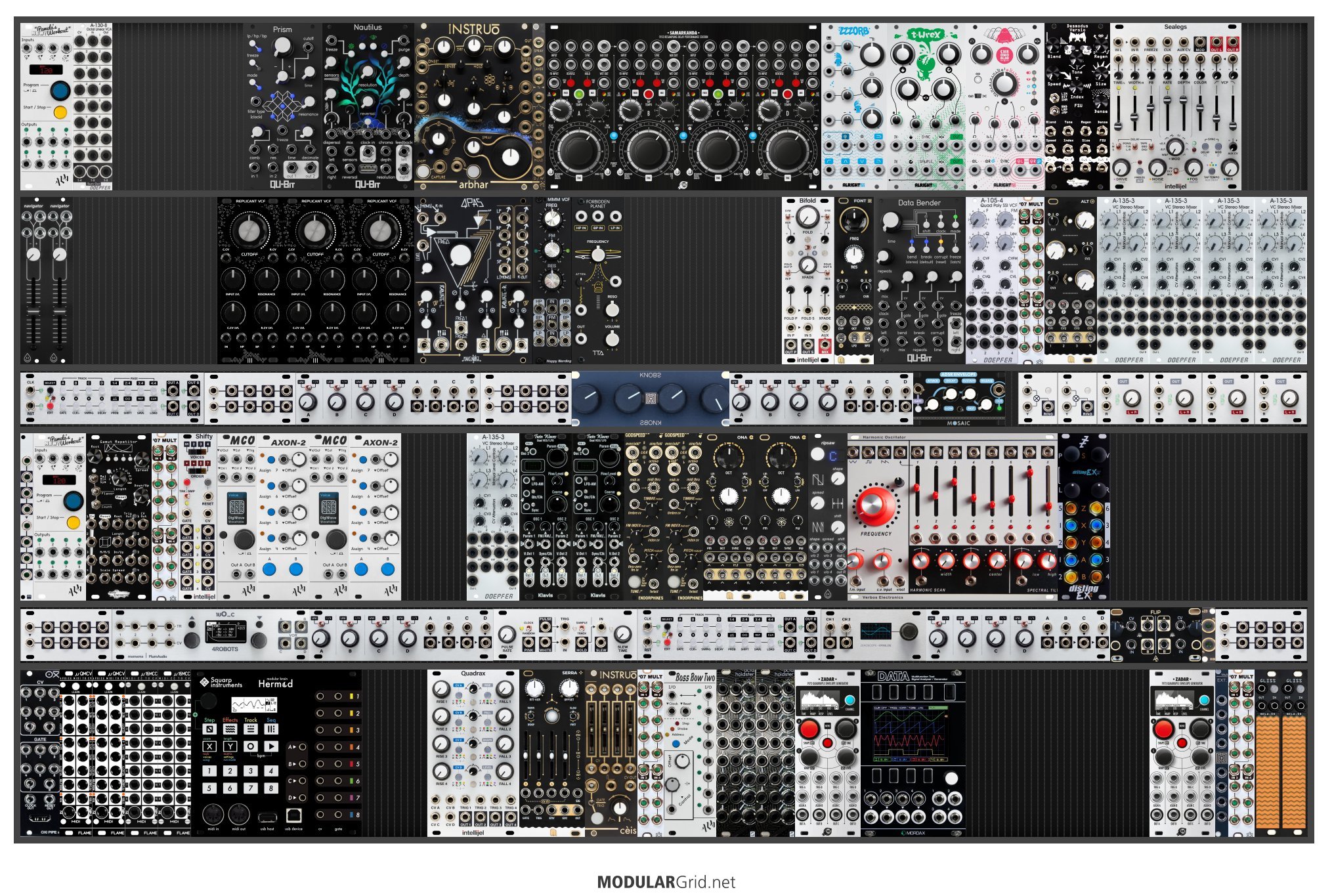The width and height of the screenshot is (1334, 896).
Task: Click the bat graphic on Desmodus Versio
Action: point(1077,37)
